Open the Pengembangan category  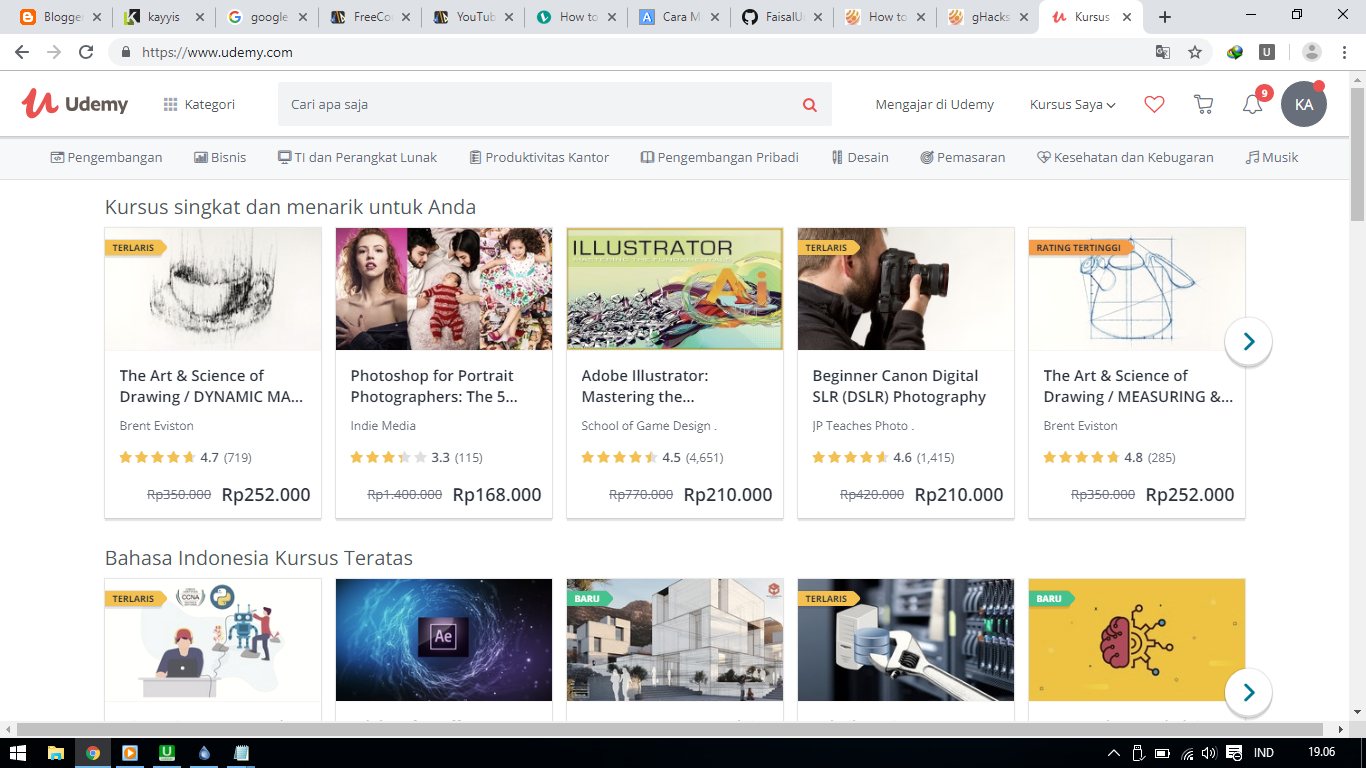[x=106, y=157]
